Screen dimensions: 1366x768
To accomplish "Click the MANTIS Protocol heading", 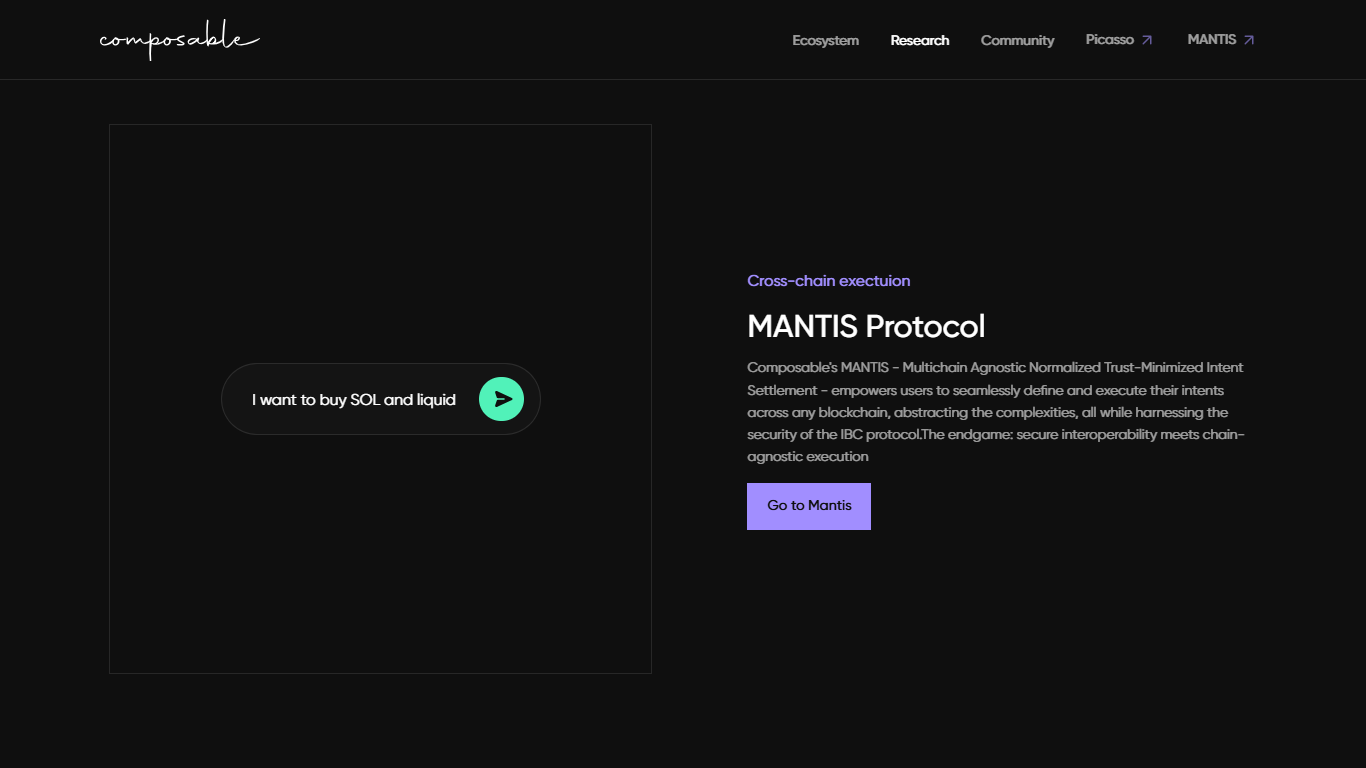I will coord(866,326).
